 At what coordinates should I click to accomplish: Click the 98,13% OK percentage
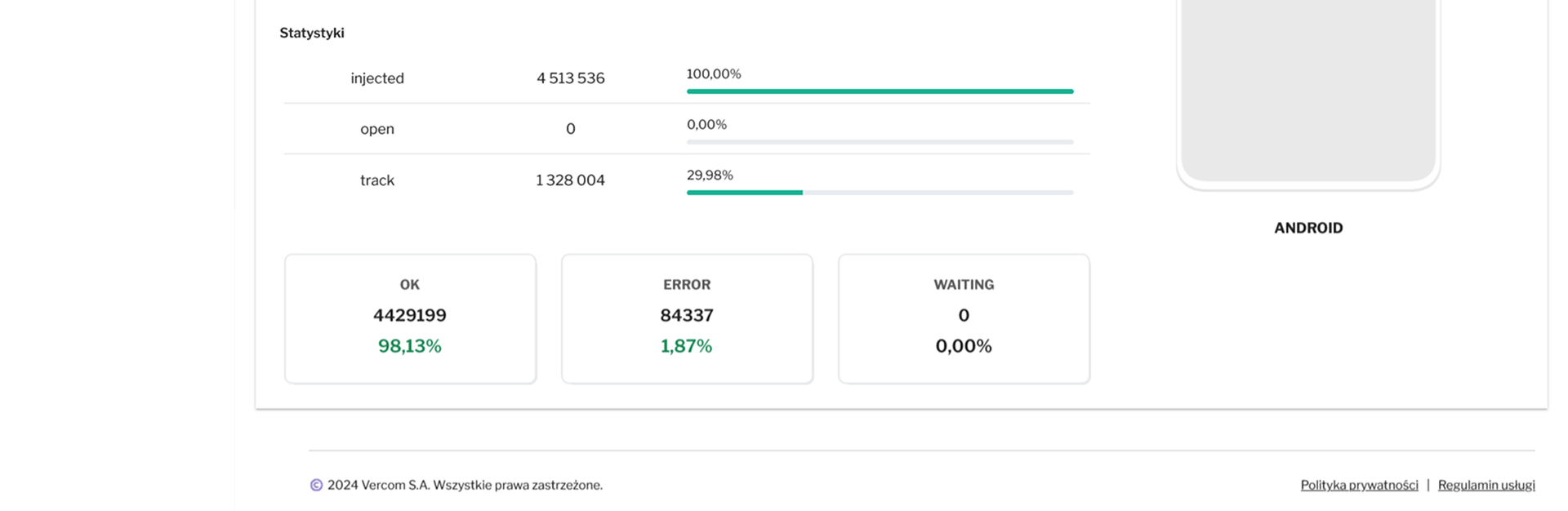point(410,346)
